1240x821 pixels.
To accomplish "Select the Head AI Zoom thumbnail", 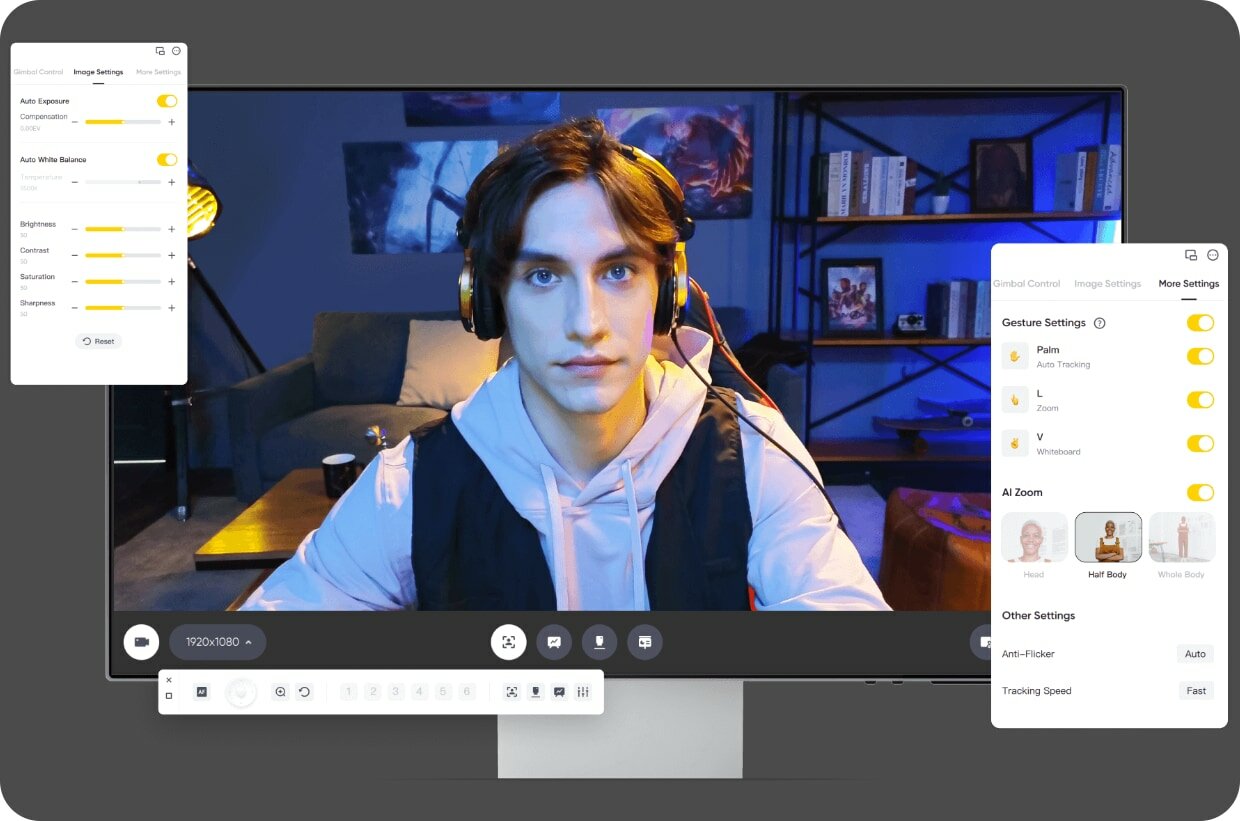I will [x=1034, y=538].
